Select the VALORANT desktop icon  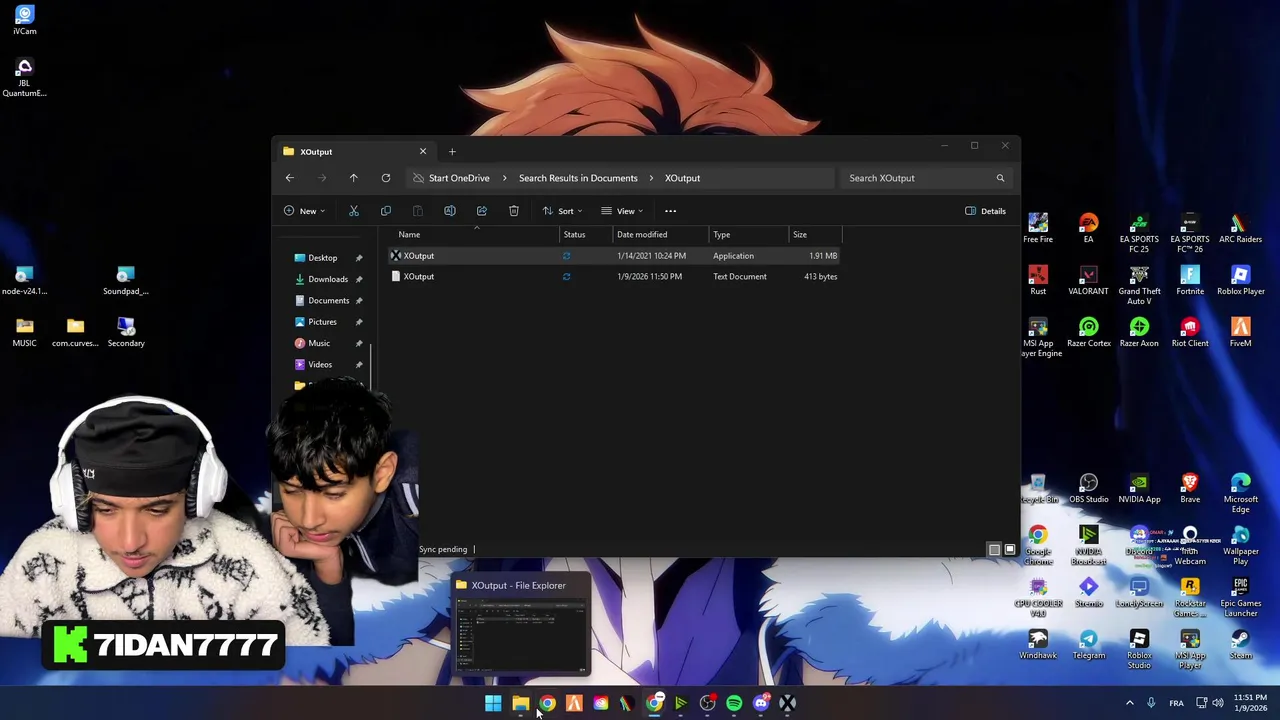pyautogui.click(x=1088, y=281)
